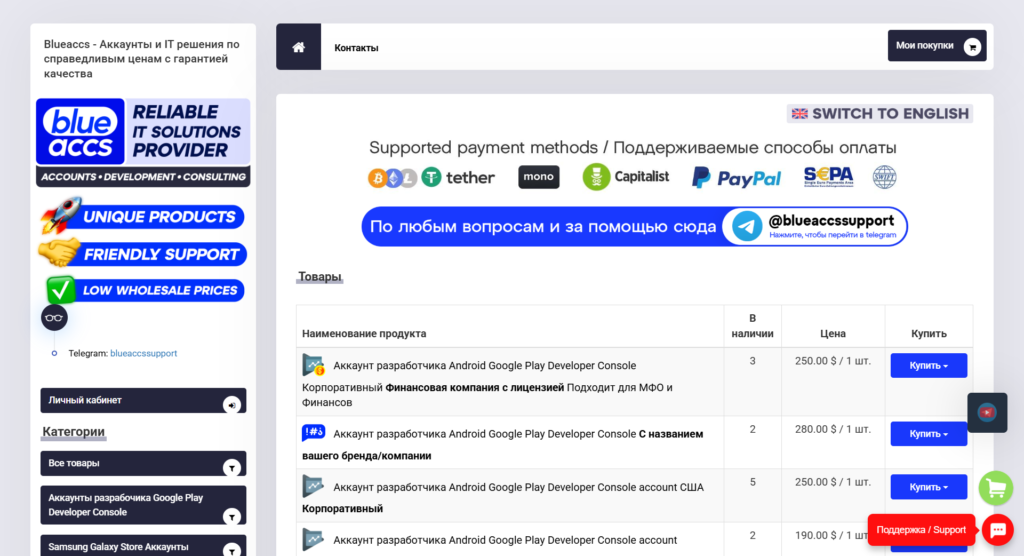Viewport: 1024px width, 556px height.
Task: Click the dark floating video widget
Action: coord(987,412)
